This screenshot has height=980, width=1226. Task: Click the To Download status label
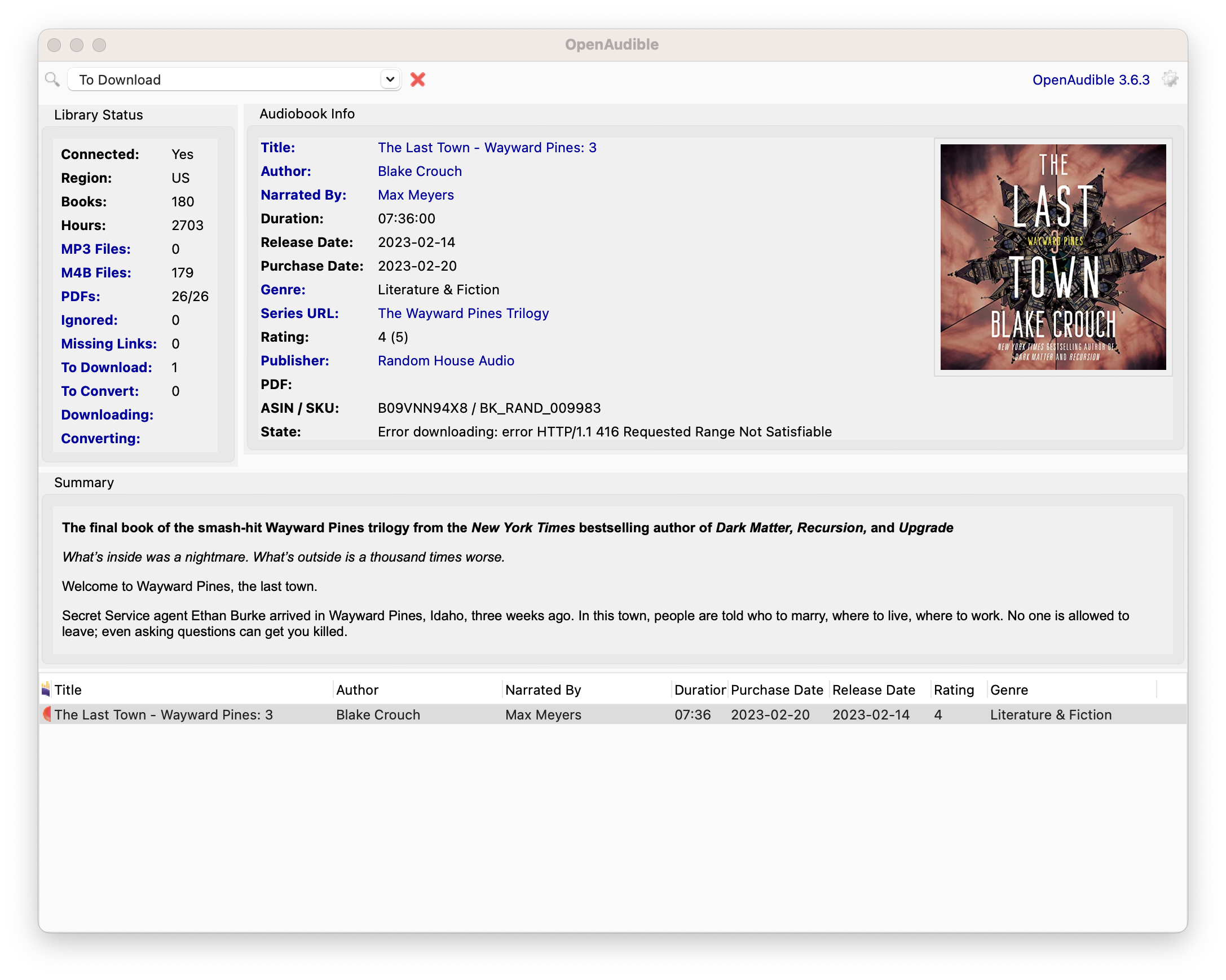coord(107,367)
